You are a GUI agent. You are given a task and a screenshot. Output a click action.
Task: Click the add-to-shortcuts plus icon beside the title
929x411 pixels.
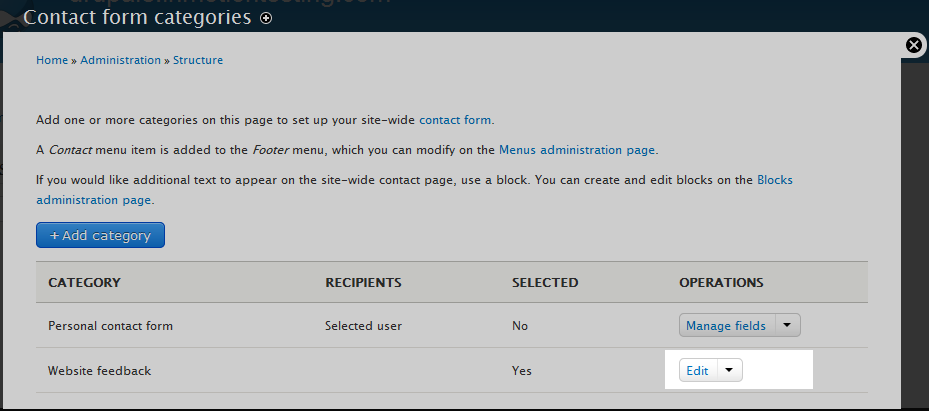265,18
